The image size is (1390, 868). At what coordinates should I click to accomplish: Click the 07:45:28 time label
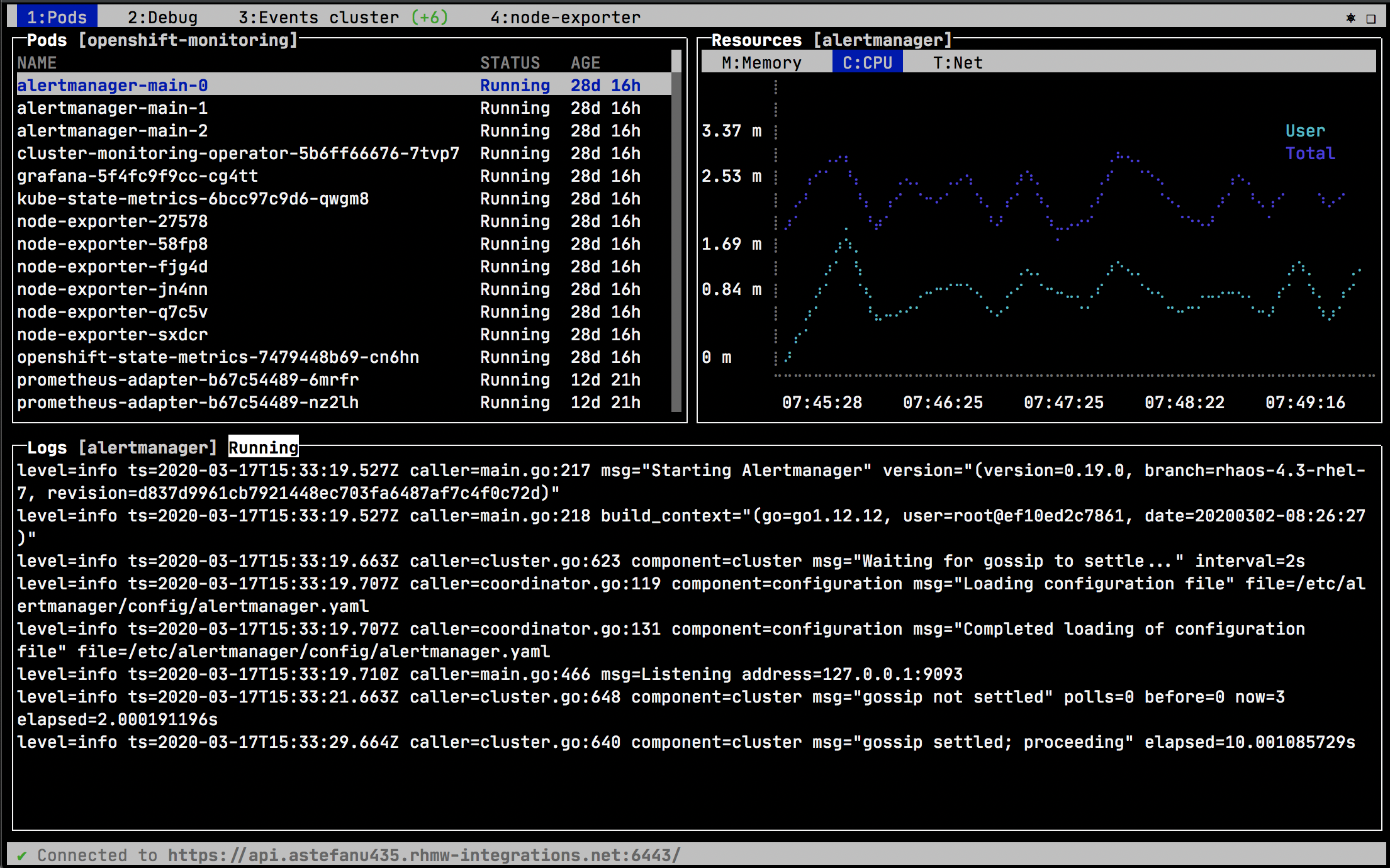[x=822, y=402]
